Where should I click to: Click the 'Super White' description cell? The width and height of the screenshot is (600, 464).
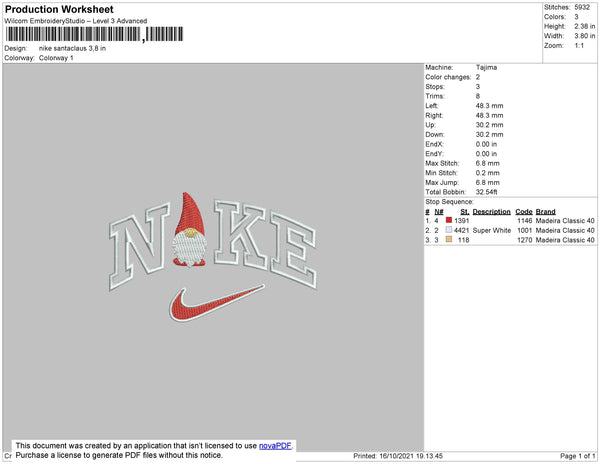[x=492, y=230]
